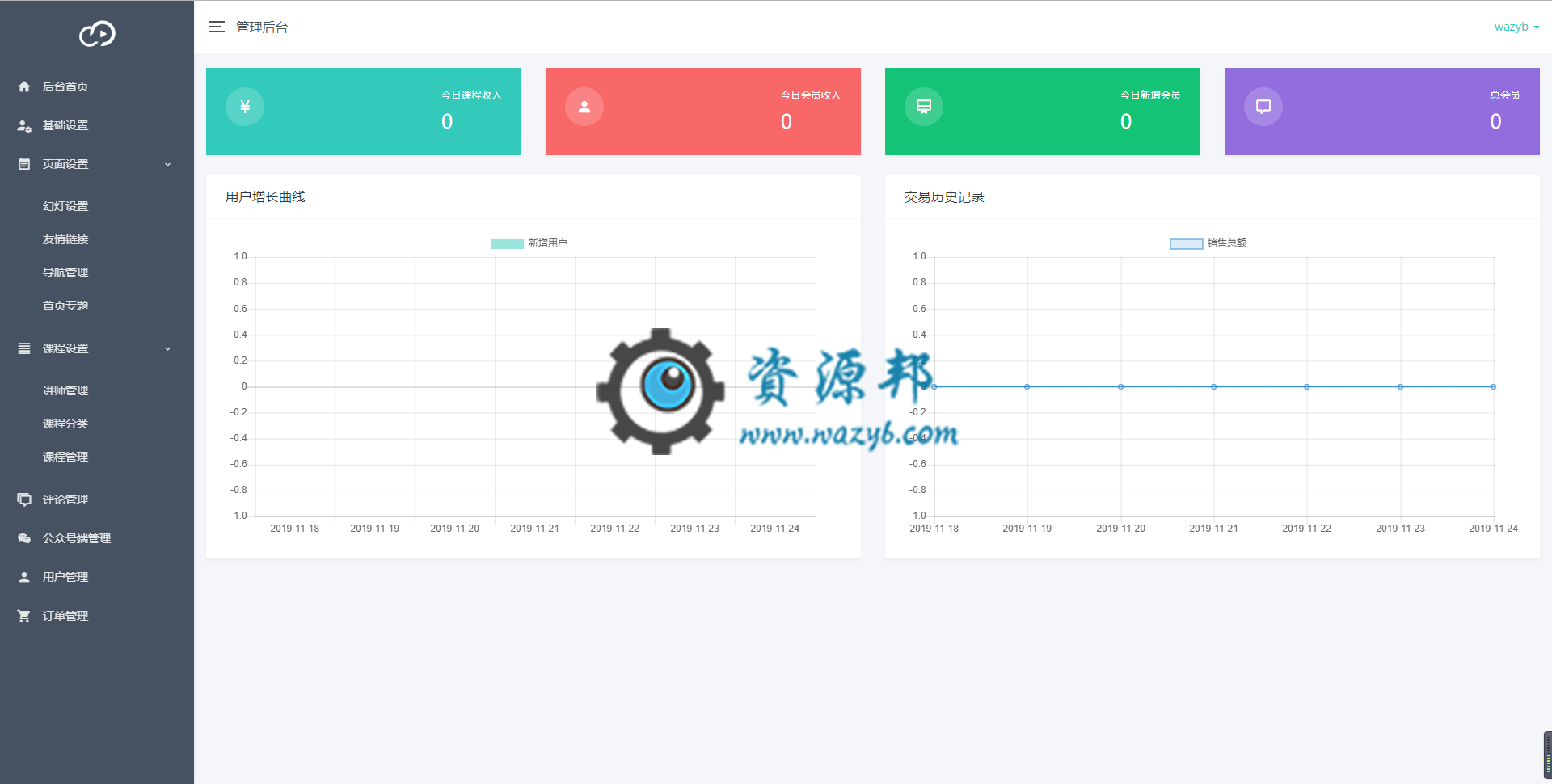Click the comment icon beside 评论管理
The width and height of the screenshot is (1552, 784).
24,499
